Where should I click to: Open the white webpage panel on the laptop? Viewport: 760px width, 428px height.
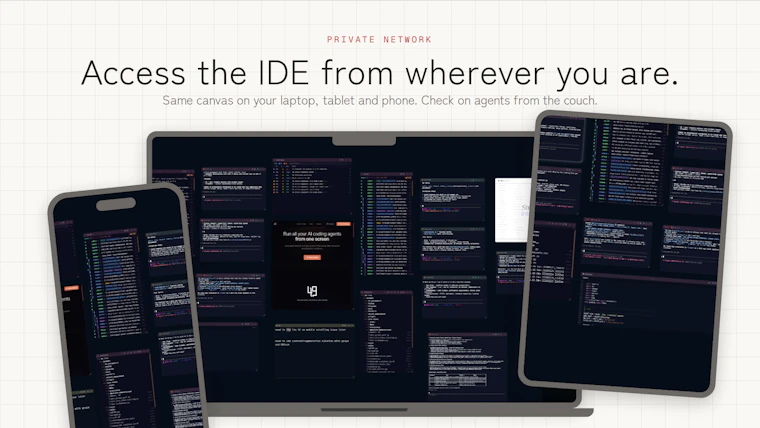[513, 210]
